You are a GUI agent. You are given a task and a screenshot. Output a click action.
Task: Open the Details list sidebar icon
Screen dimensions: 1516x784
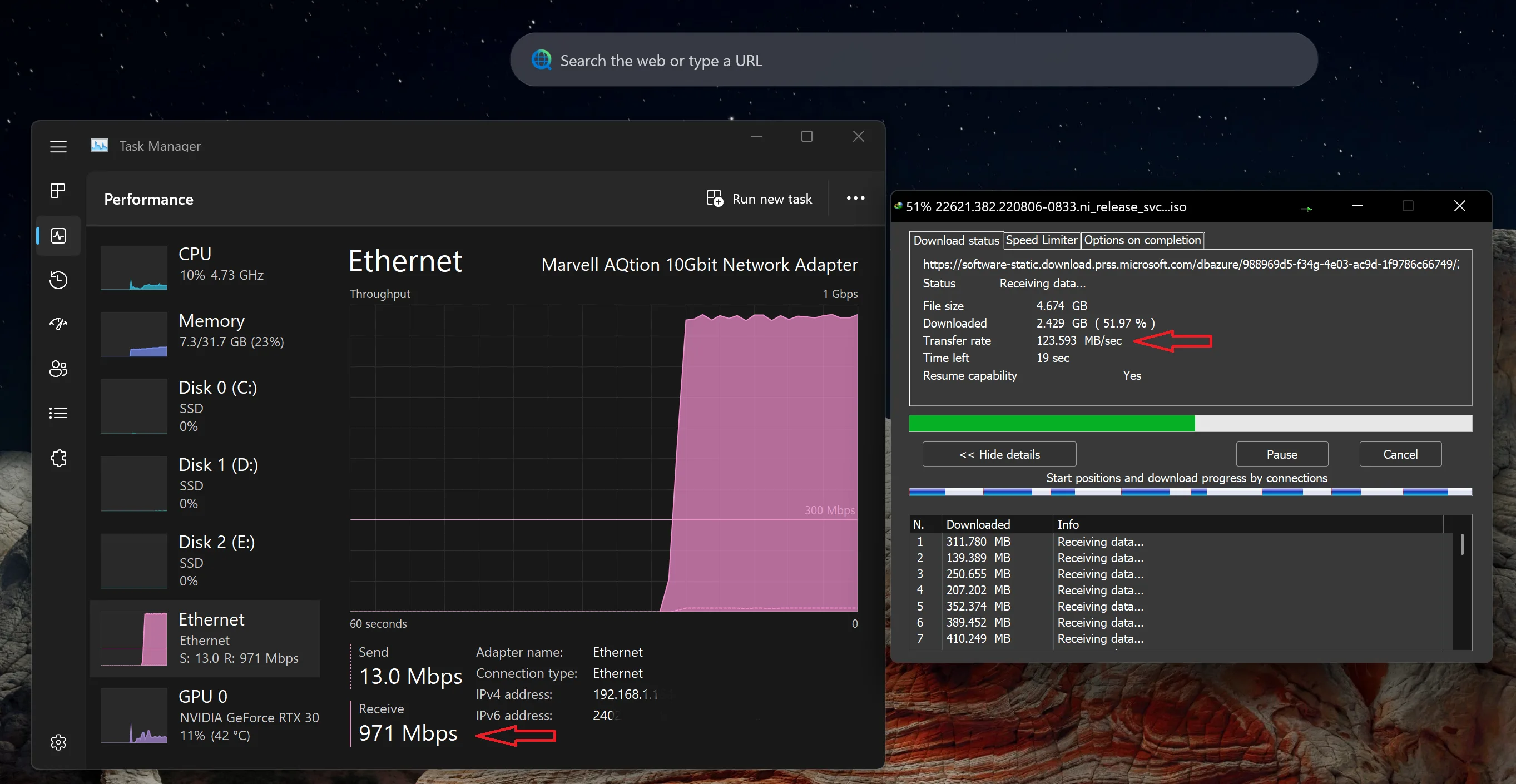[58, 413]
